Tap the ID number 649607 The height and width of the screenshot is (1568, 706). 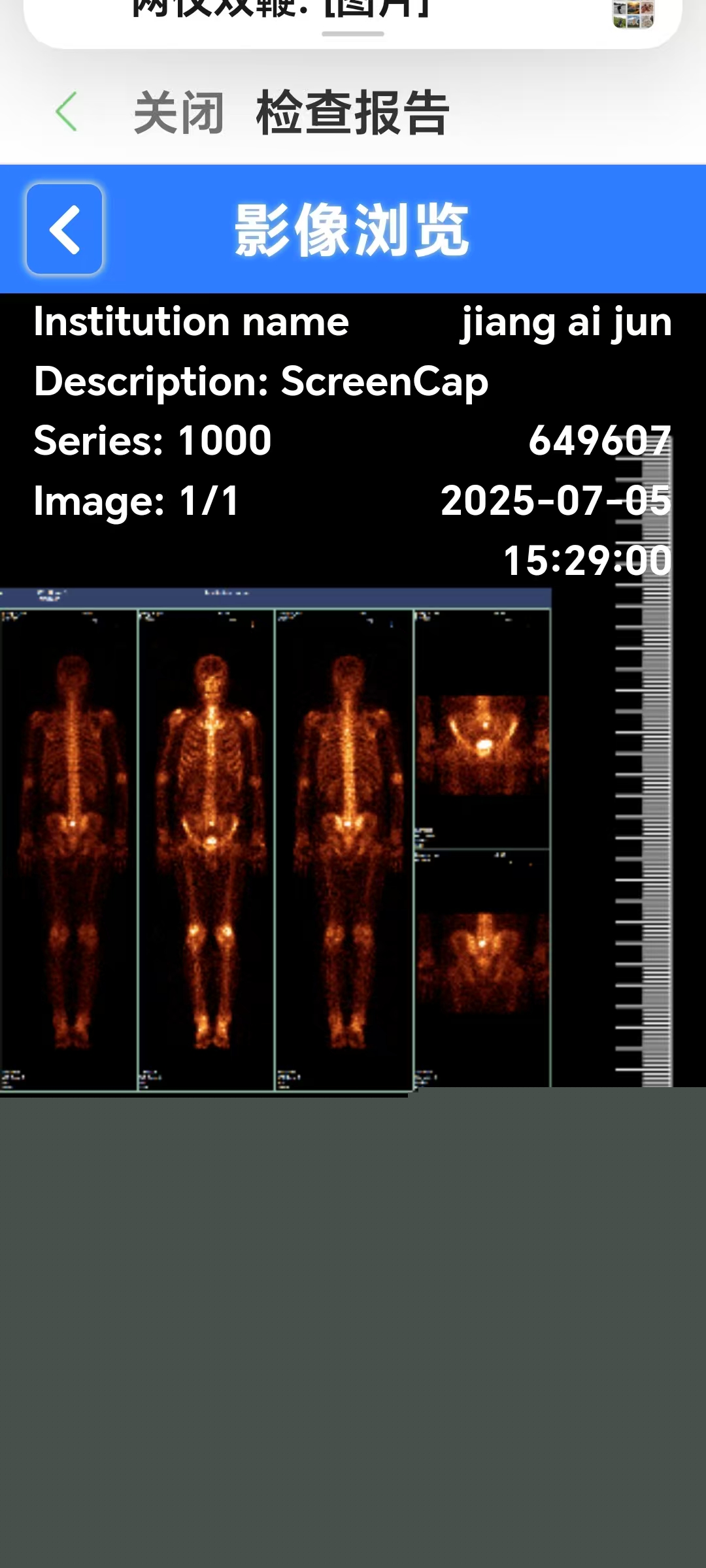(x=599, y=440)
